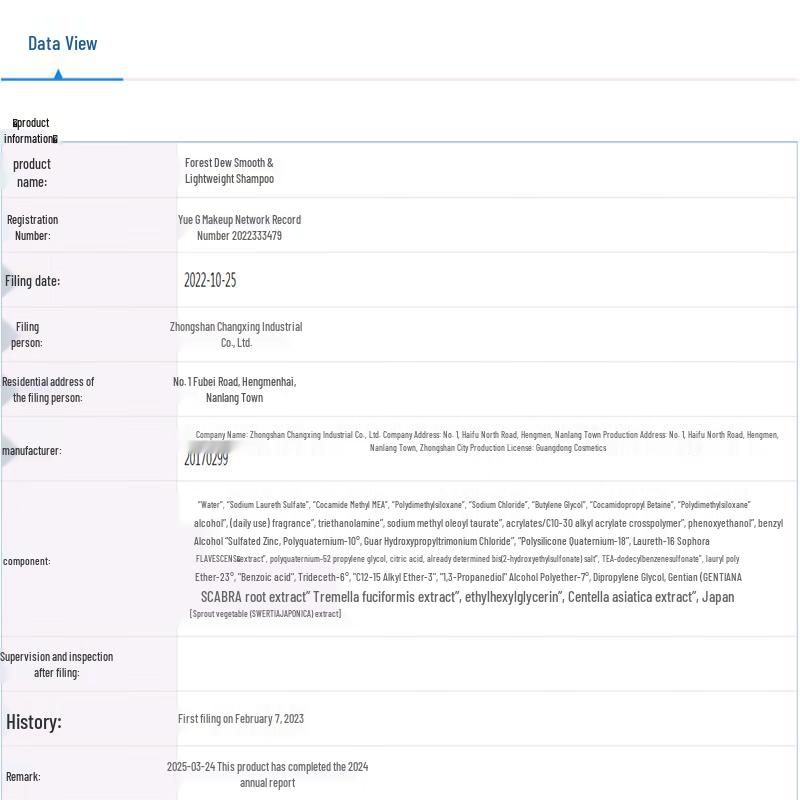Open the Data View tab

62,43
